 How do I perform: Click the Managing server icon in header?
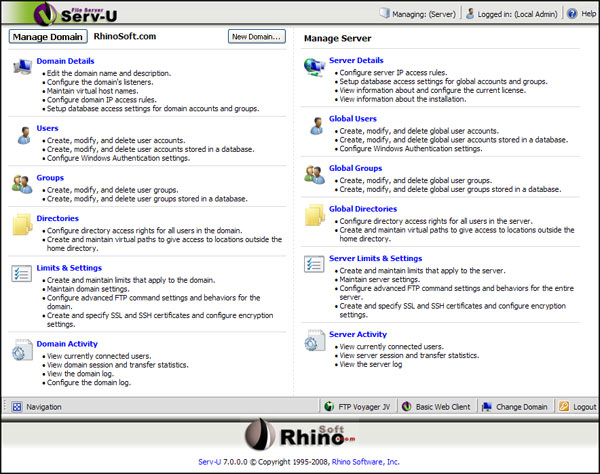pos(385,13)
